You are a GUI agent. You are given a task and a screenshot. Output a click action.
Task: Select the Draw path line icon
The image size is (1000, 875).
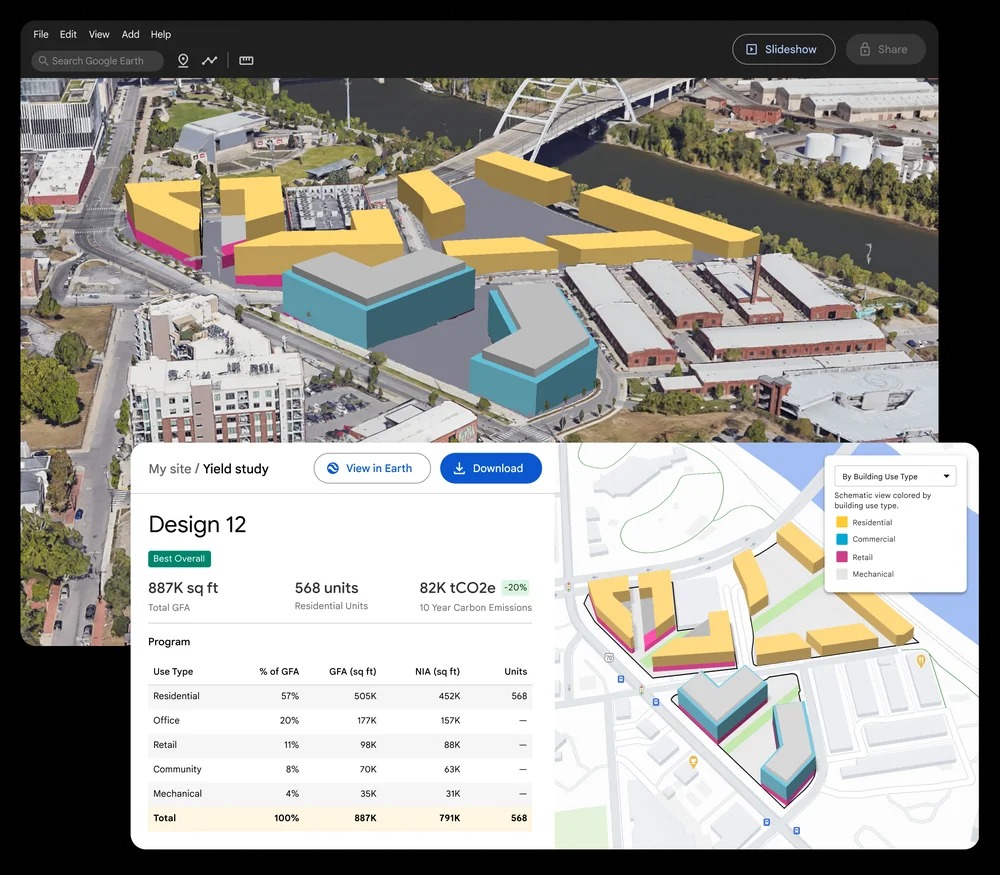click(210, 61)
